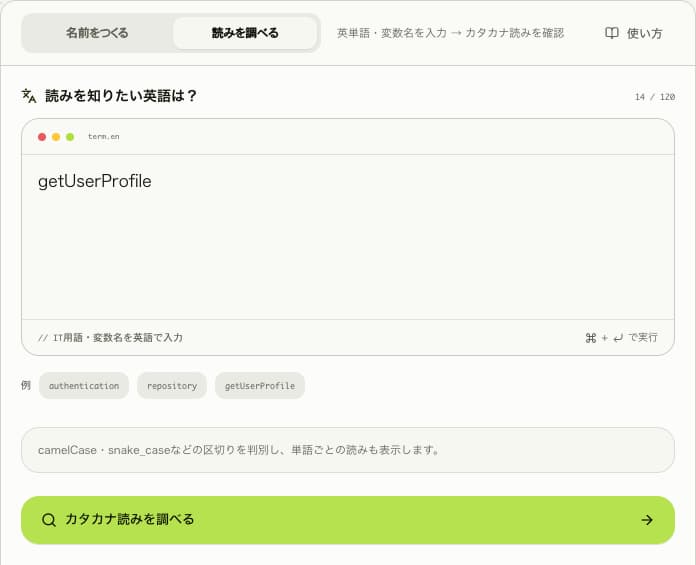The height and width of the screenshot is (565, 696).
Task: Click the arrow icon on green button
Action: point(647,520)
